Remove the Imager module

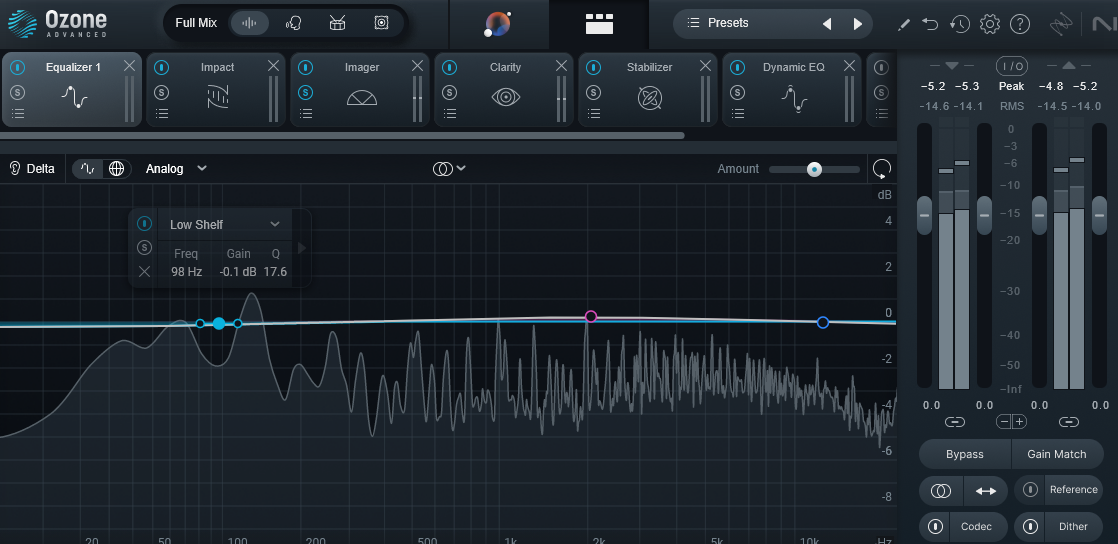coord(417,66)
